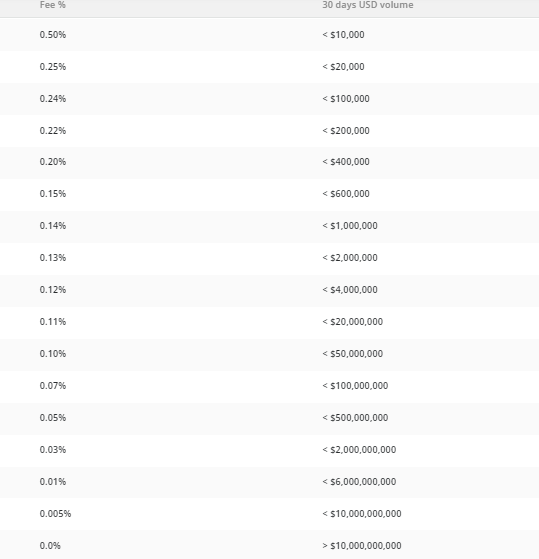This screenshot has width=539, height=559.
Task: Click the < $6,000,000,000 volume value
Action: 359,482
